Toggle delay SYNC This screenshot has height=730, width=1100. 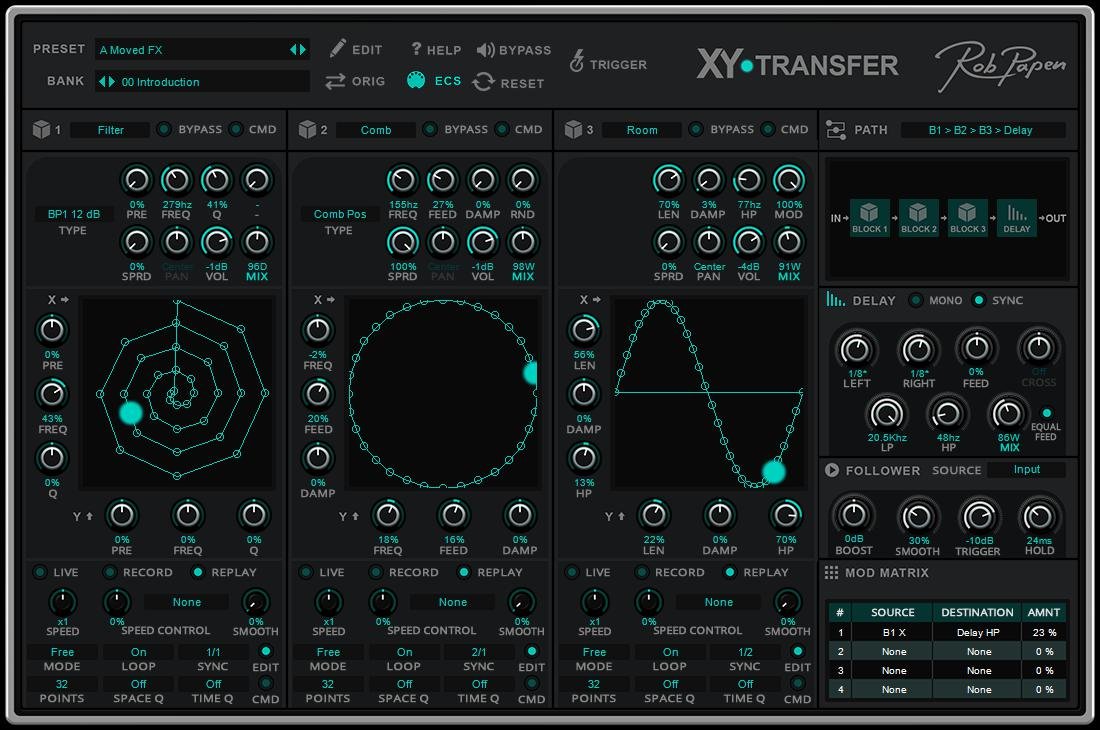(x=979, y=300)
